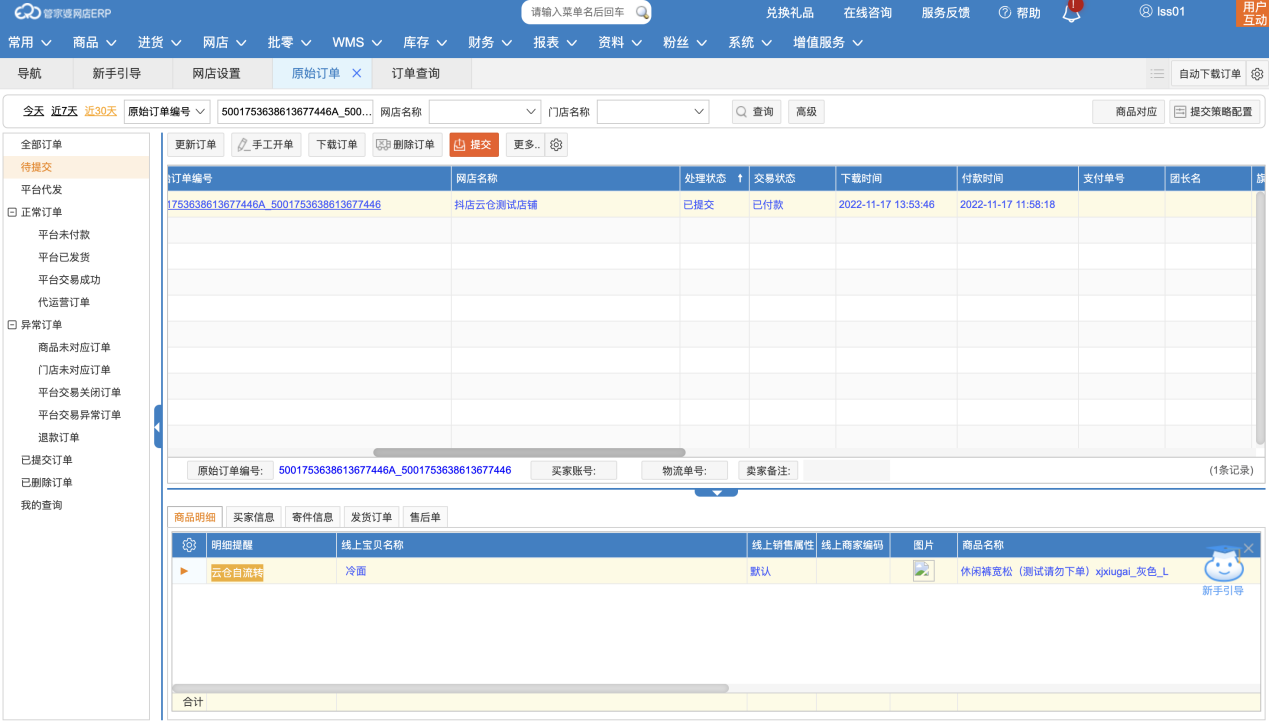1269x722 pixels.
Task: Click the product detail horizontal scrollbar
Action: [x=450, y=688]
